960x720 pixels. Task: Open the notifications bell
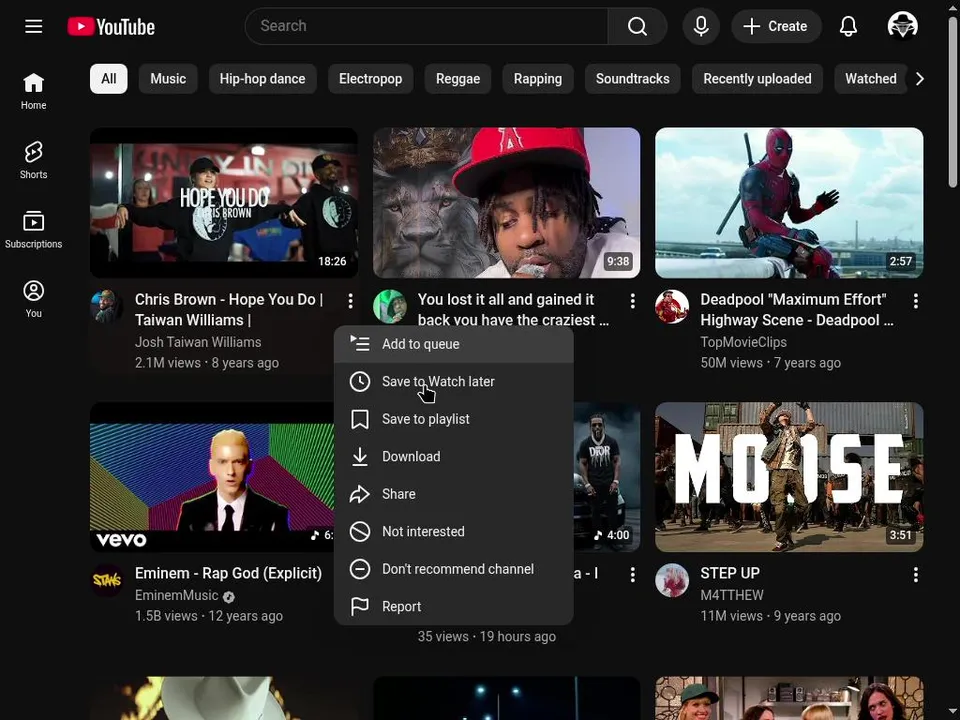(848, 26)
